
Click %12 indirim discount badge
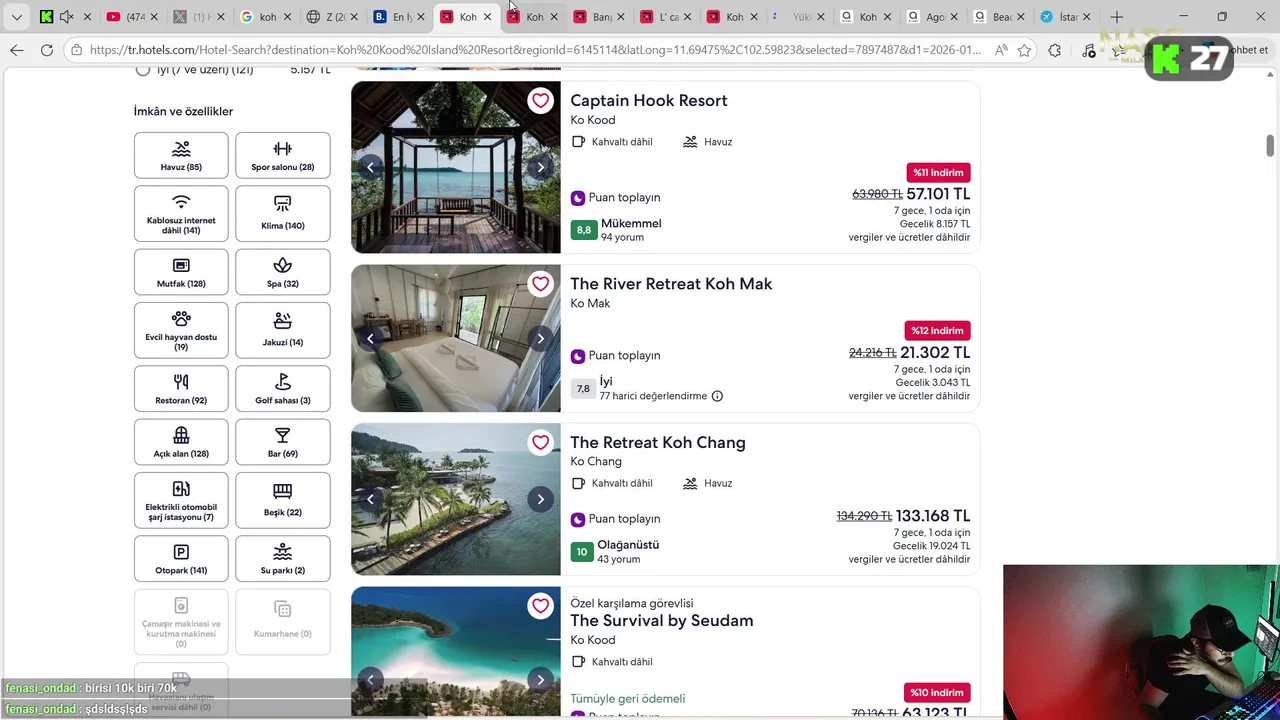tap(938, 331)
